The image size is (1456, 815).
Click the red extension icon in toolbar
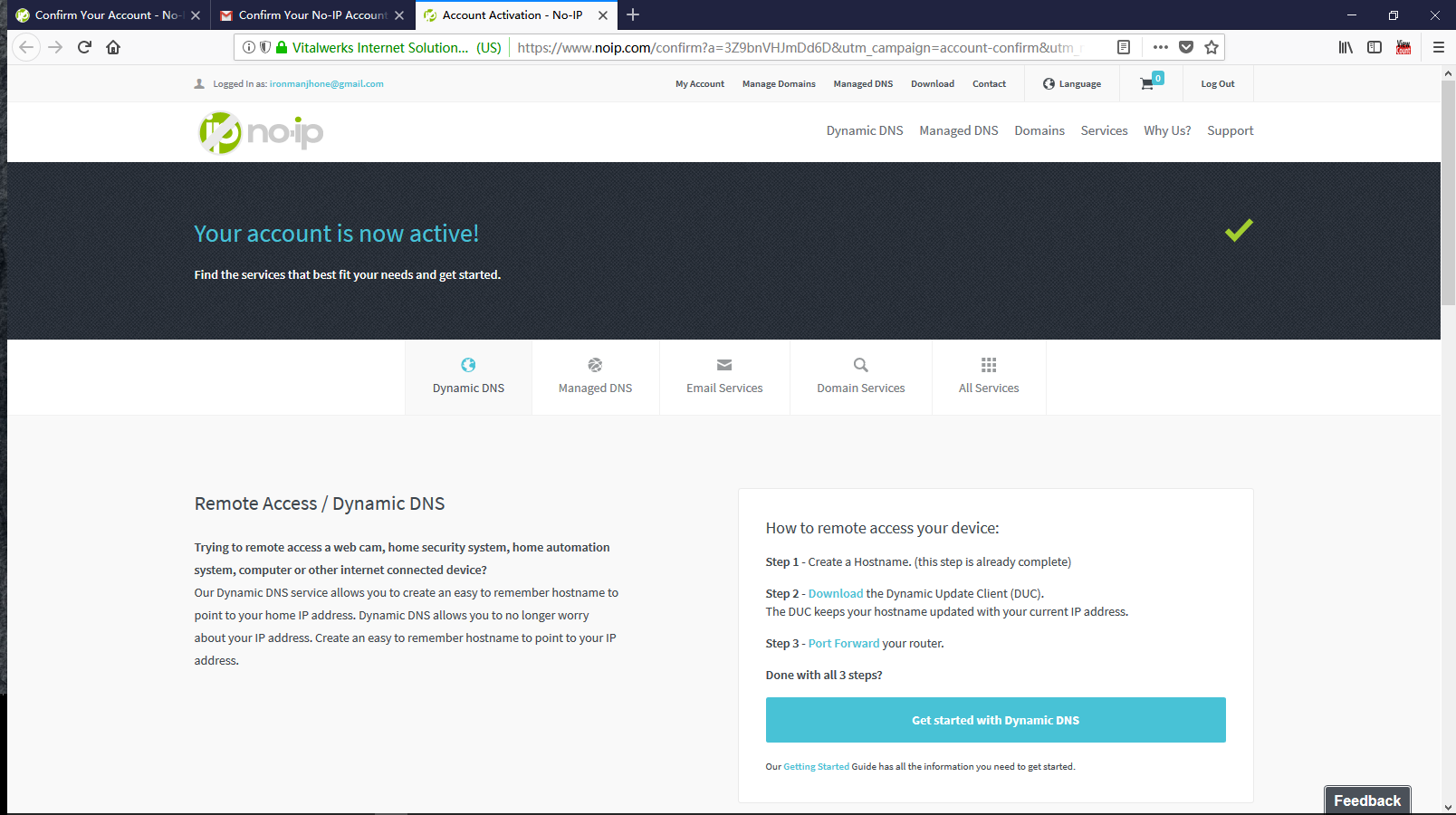pos(1403,47)
